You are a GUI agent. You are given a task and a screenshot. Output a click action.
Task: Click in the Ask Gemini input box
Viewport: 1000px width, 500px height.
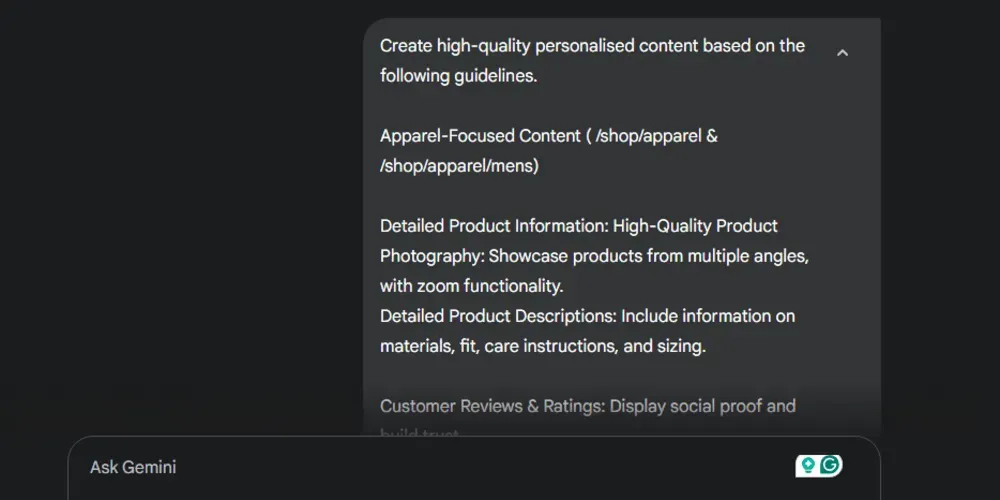click(x=474, y=468)
